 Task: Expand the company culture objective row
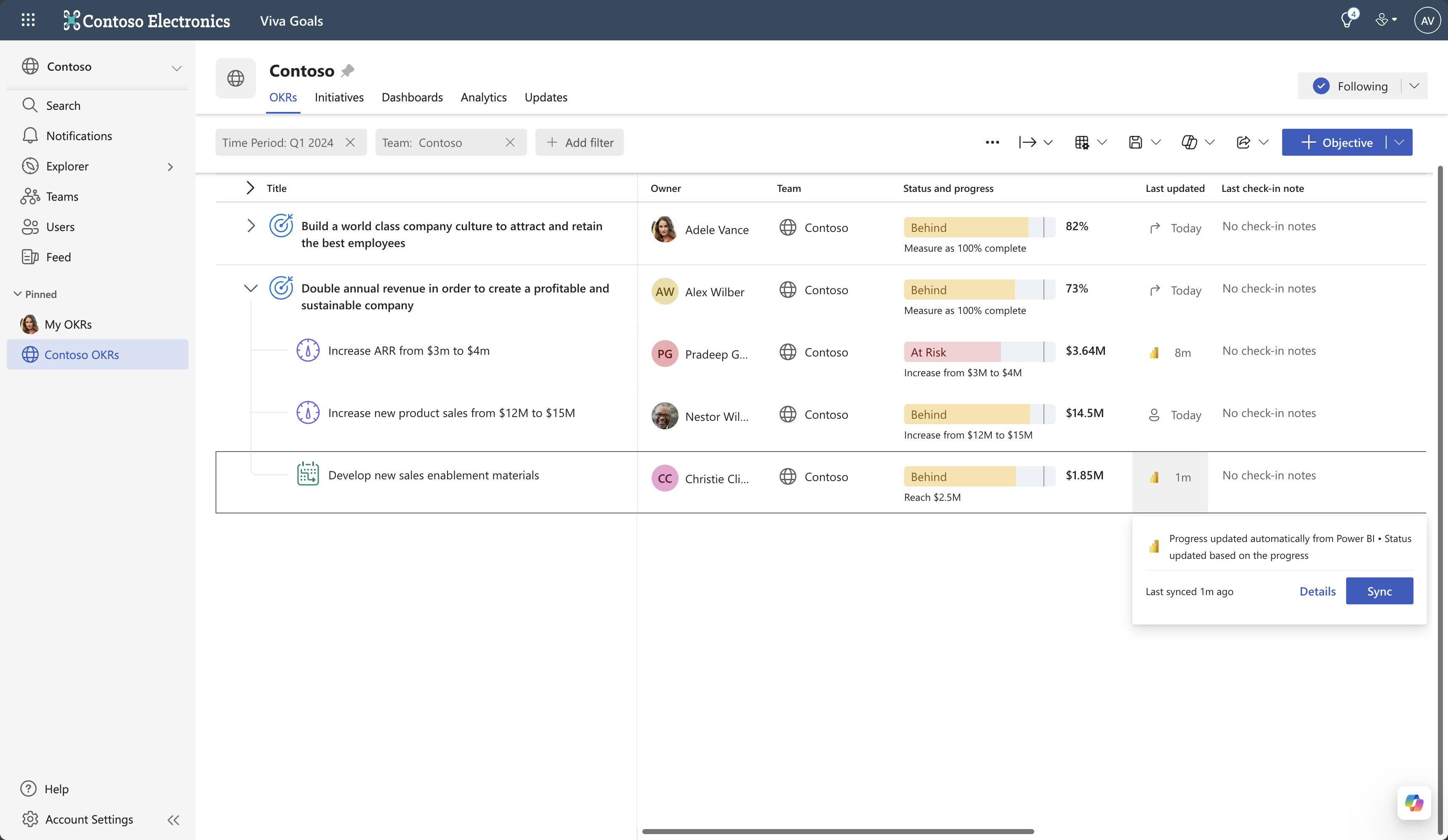(250, 226)
